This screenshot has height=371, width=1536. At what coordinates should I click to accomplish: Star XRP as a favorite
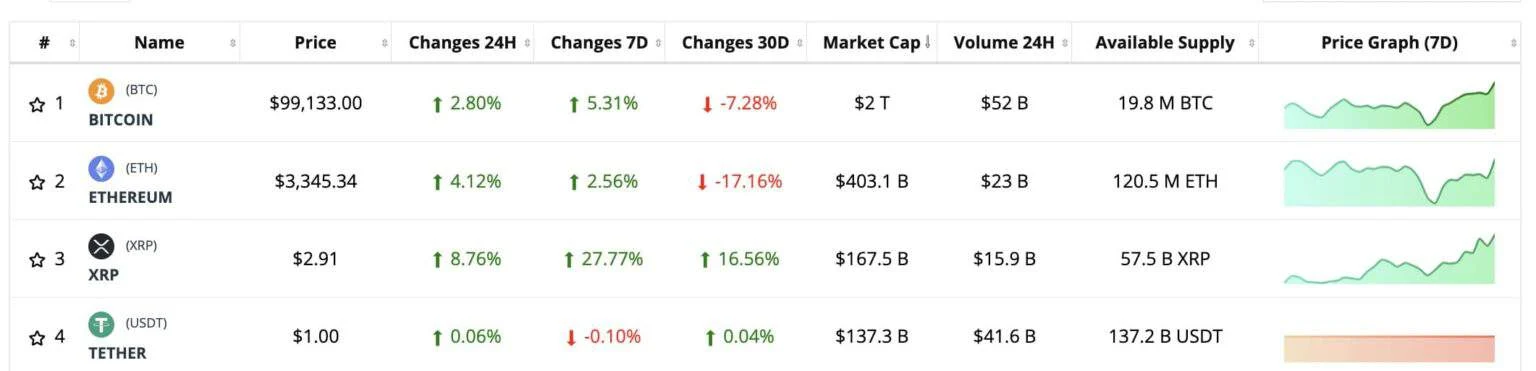[x=38, y=260]
